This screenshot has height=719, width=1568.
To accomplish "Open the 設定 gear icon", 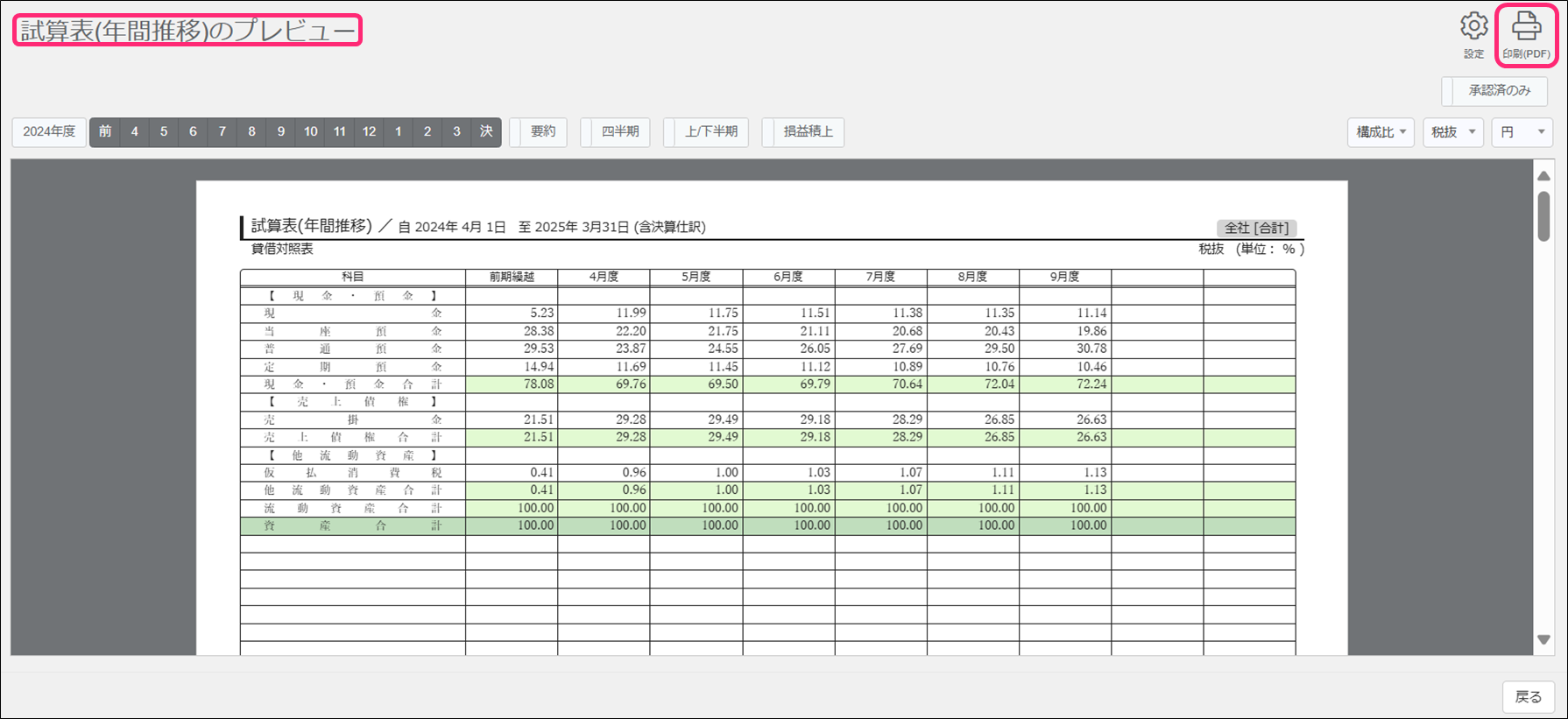I will point(1473,27).
